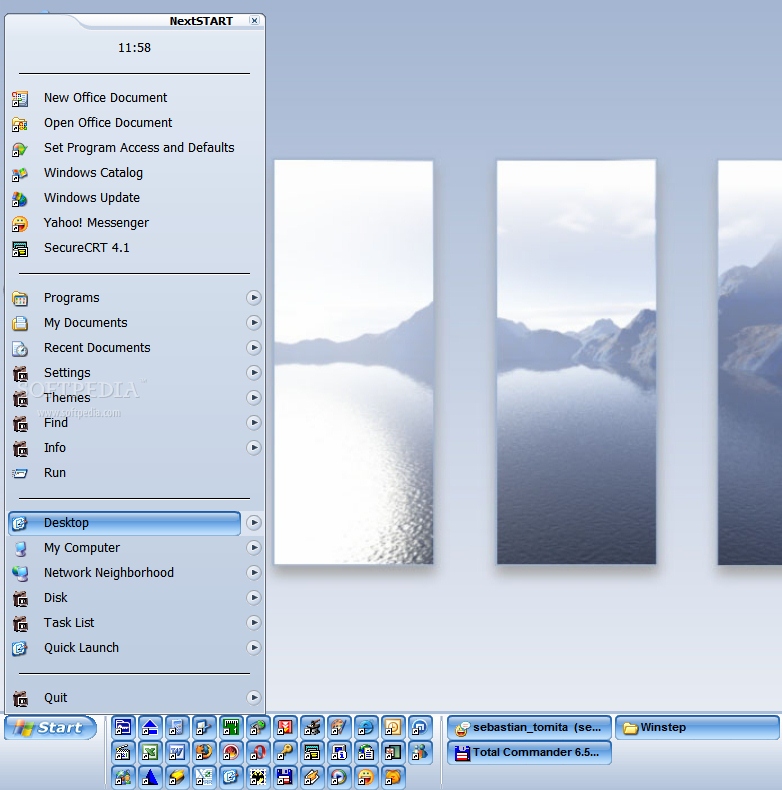Launch the Excel shortcut in Quick Launch
Screen dimensions: 782x790
click(150, 752)
